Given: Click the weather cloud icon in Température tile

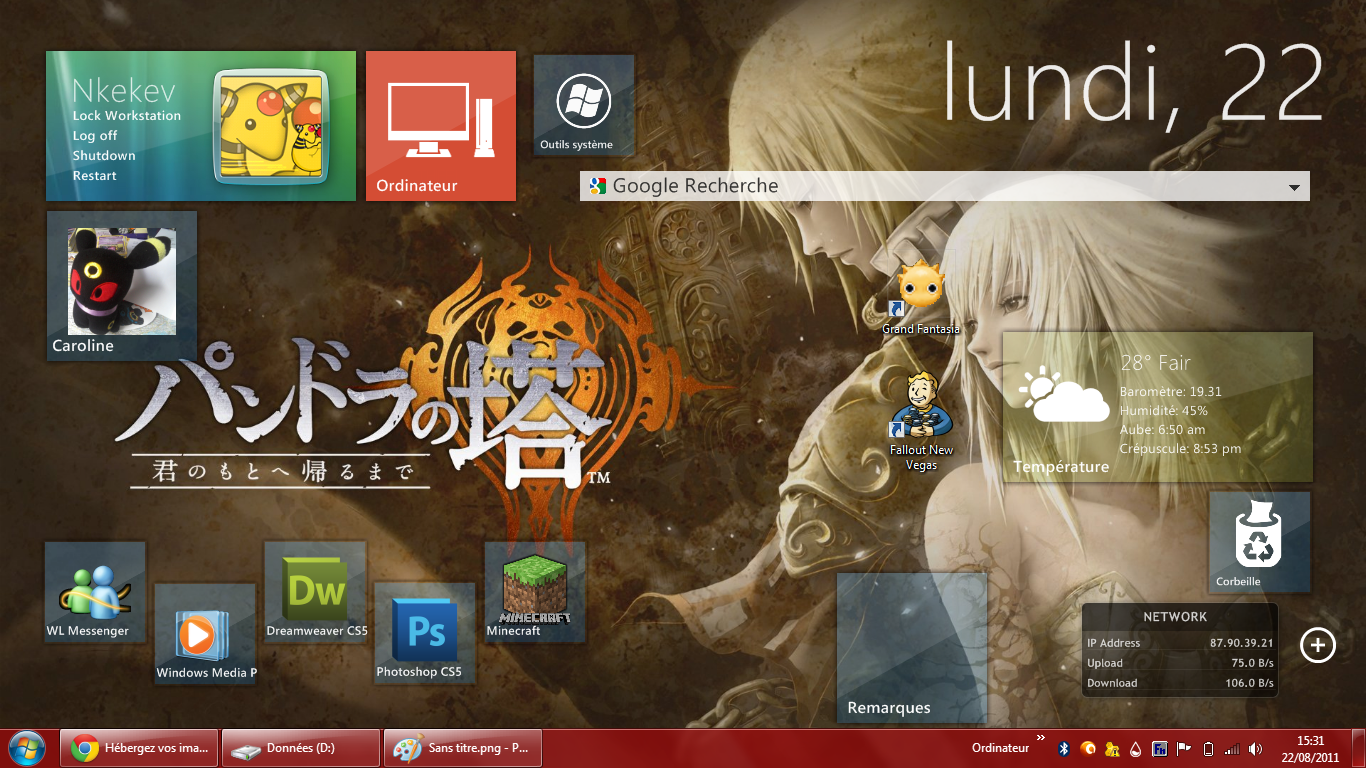Looking at the screenshot, I should [1064, 394].
